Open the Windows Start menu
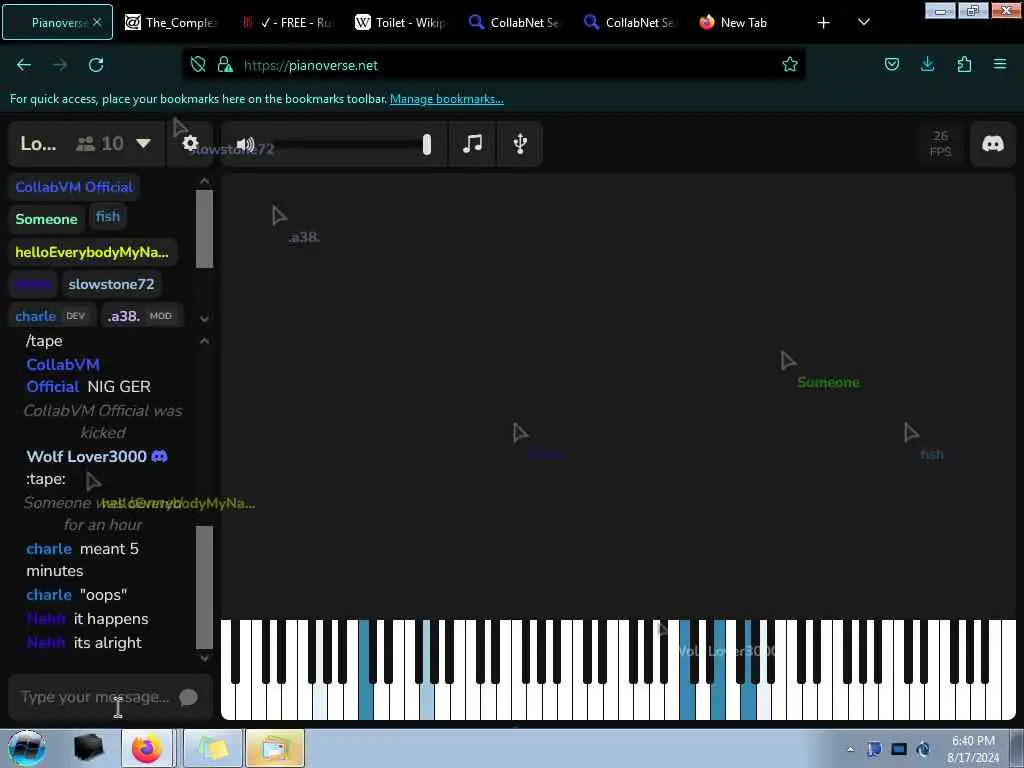 (26, 748)
